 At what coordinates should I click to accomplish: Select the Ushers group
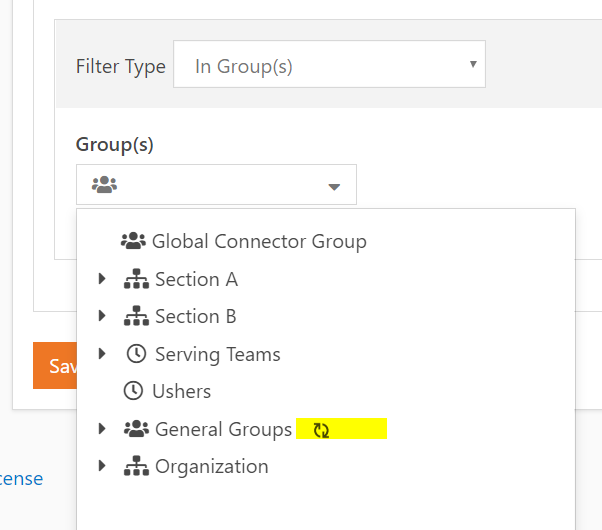pyautogui.click(x=181, y=391)
